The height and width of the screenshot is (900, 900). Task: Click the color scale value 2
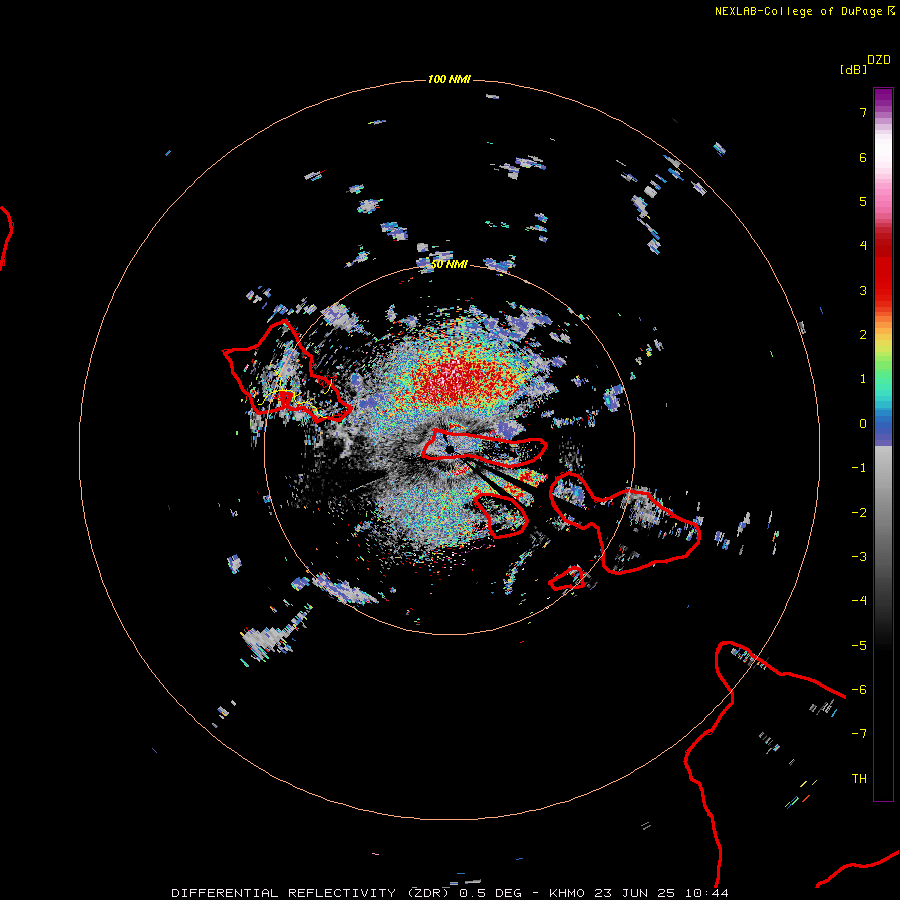(x=863, y=335)
